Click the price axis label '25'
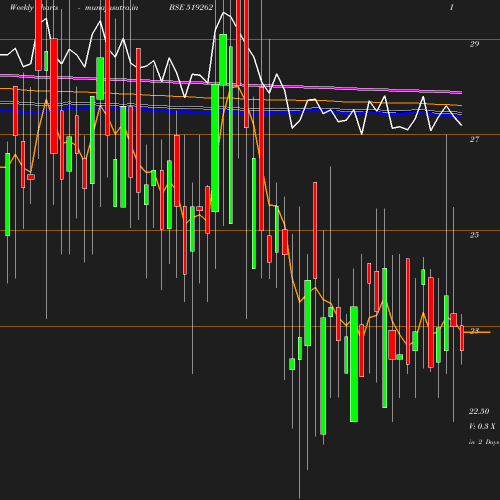Screen dimensions: 500x500 [x=474, y=235]
